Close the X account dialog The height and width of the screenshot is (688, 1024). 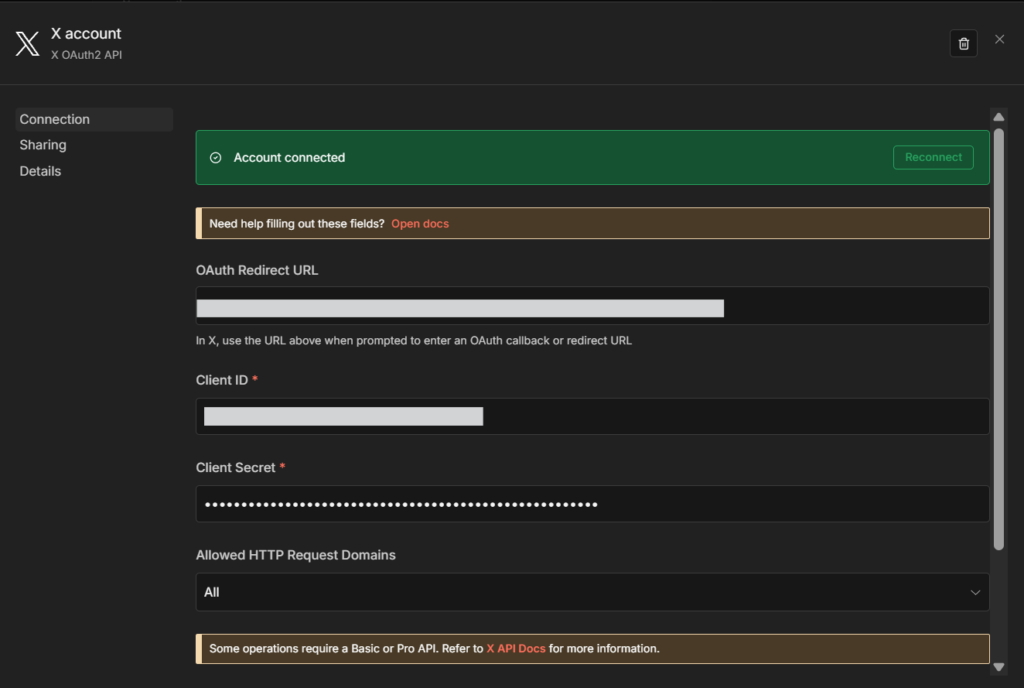(x=999, y=39)
